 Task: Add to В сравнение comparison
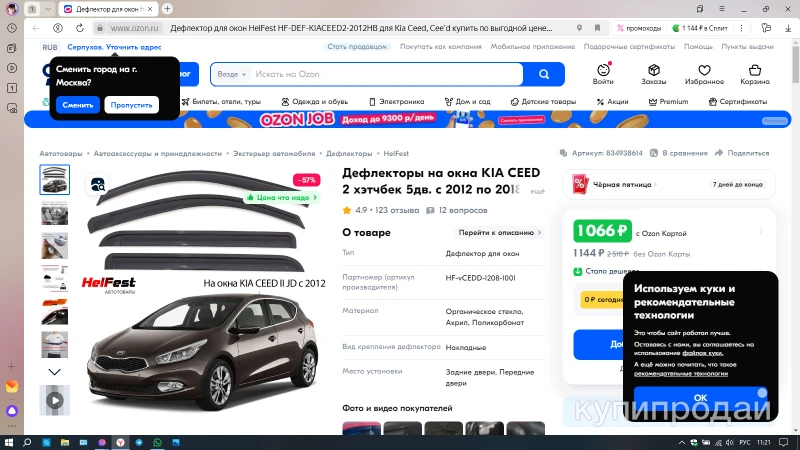(679, 153)
